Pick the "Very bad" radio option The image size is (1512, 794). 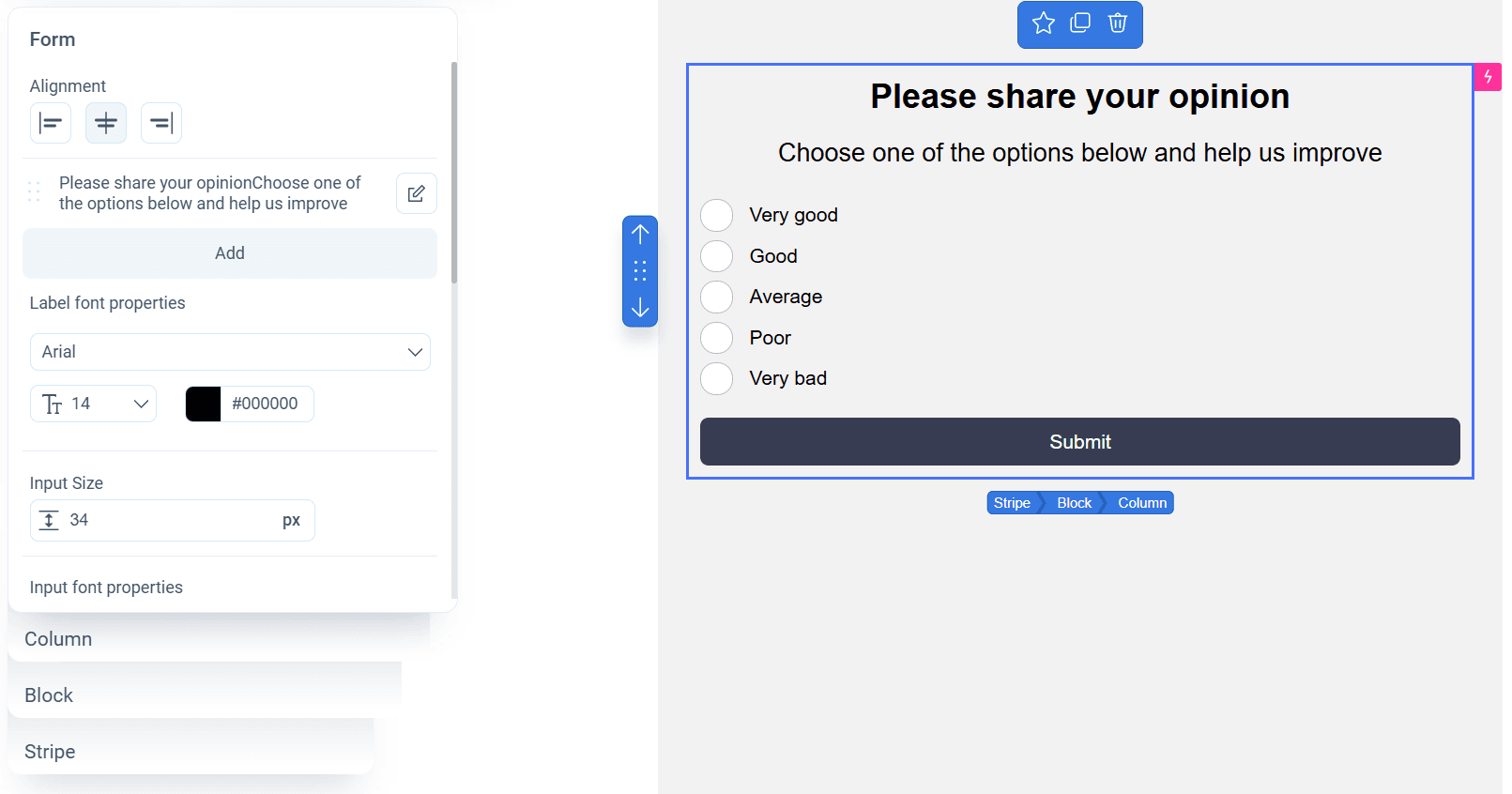(x=717, y=378)
